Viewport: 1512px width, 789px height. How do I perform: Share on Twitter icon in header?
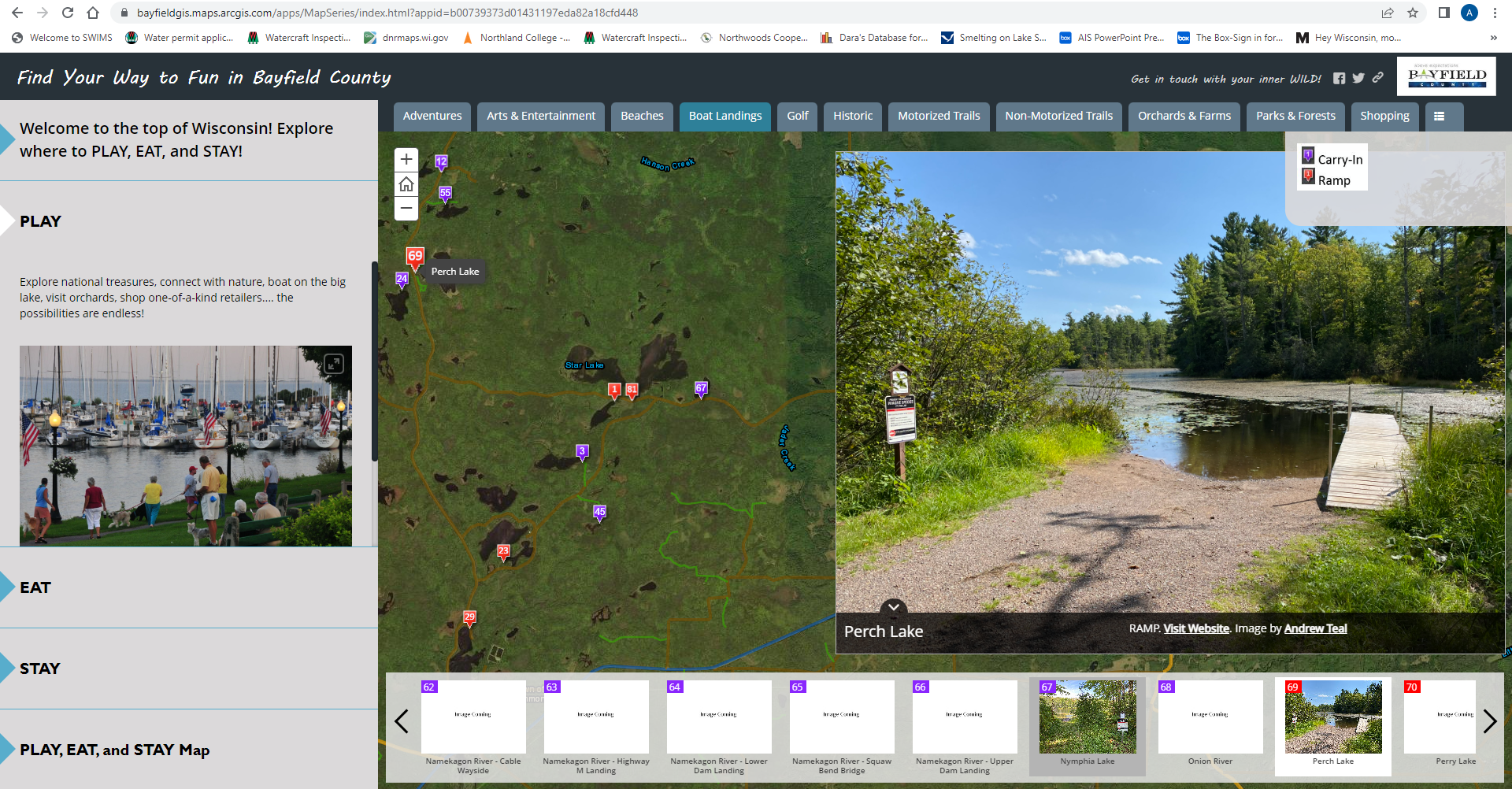click(1358, 78)
